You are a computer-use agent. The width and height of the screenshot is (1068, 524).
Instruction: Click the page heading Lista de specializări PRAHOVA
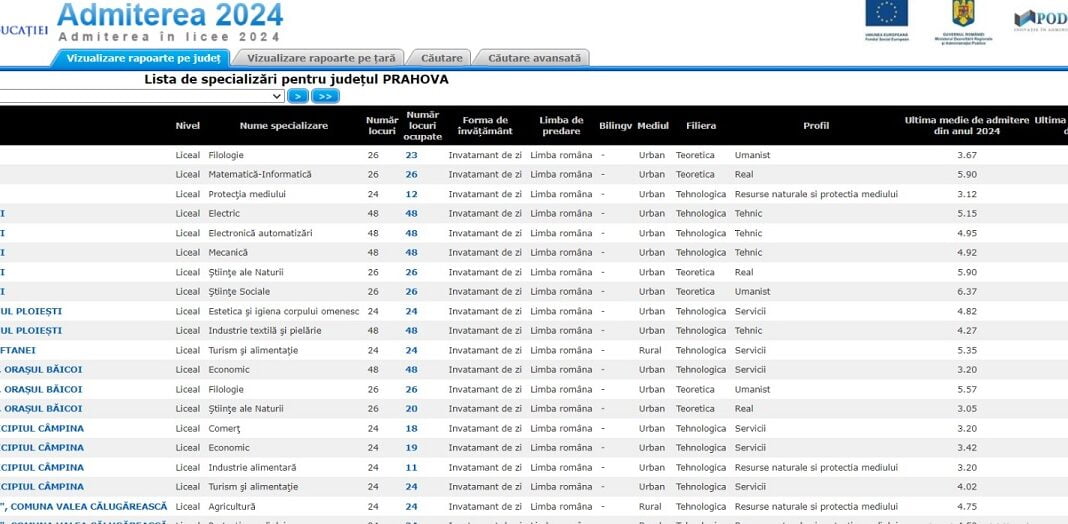[x=296, y=80]
